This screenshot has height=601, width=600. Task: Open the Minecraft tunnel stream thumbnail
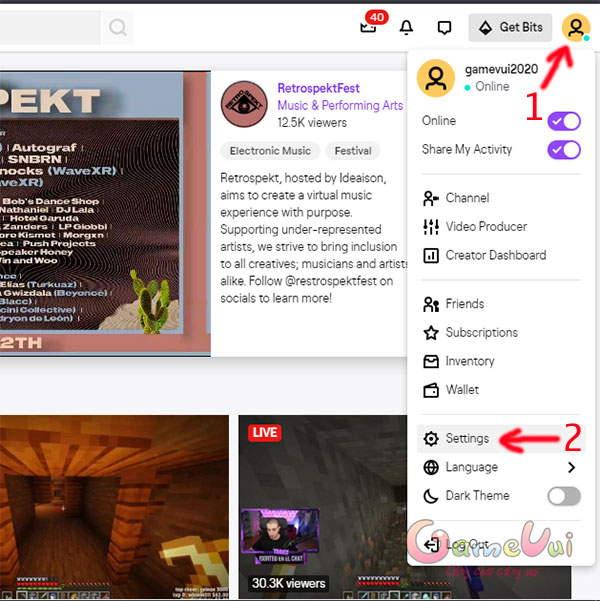(x=114, y=507)
